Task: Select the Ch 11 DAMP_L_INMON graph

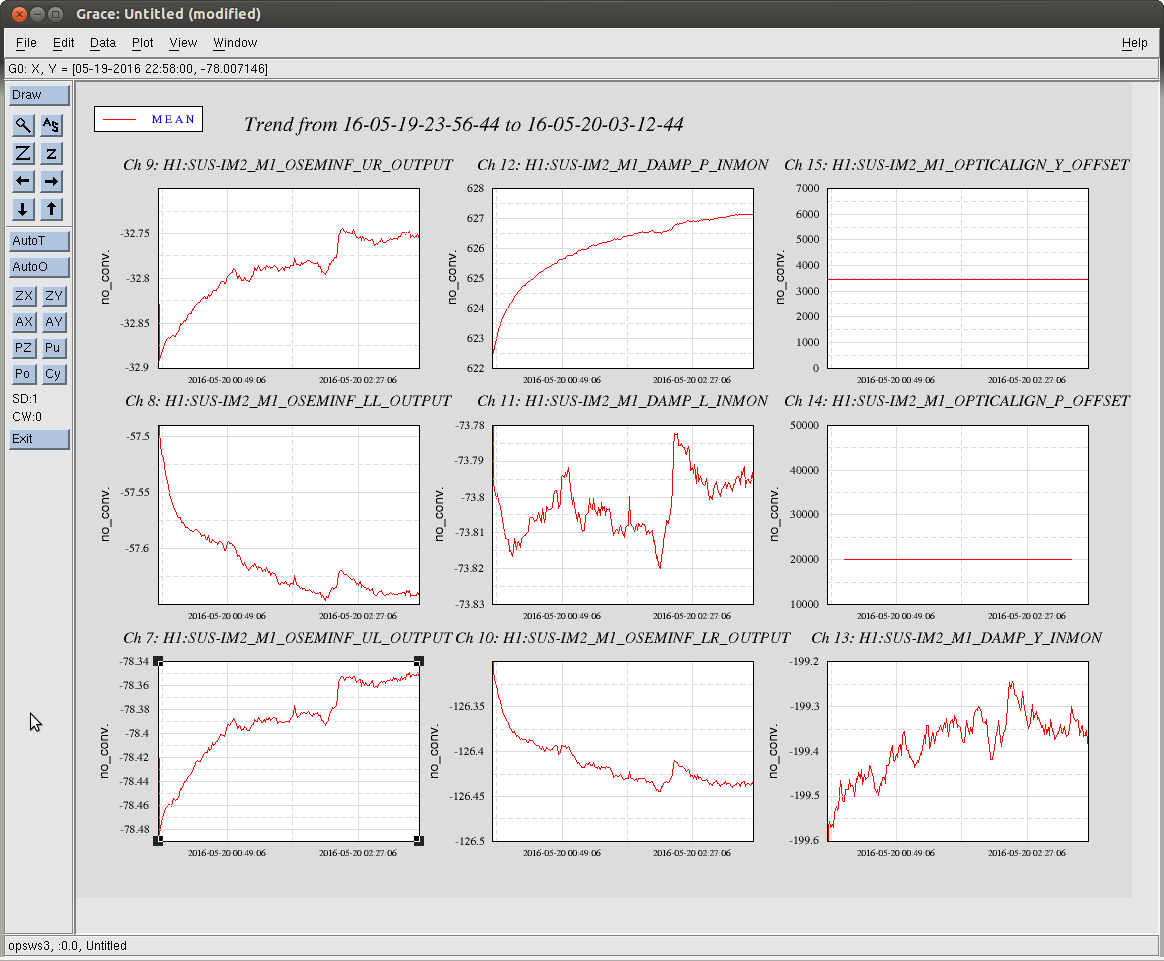Action: [623, 514]
